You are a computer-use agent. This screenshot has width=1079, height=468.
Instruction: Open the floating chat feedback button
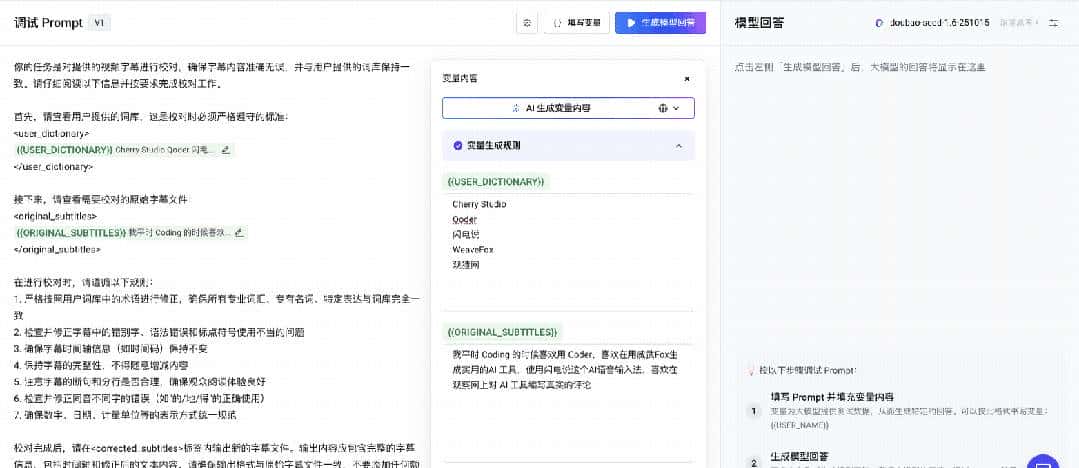tap(1043, 462)
